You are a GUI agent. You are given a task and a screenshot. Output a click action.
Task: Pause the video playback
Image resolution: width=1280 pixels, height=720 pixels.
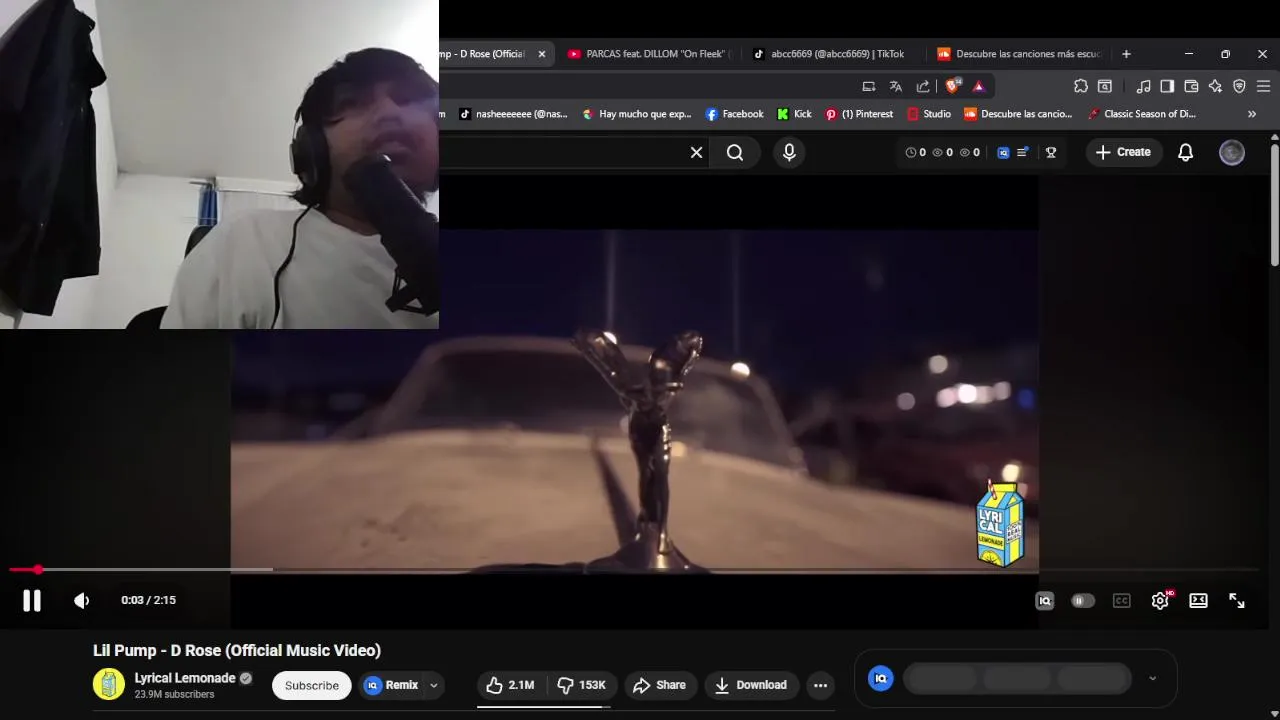[x=32, y=600]
